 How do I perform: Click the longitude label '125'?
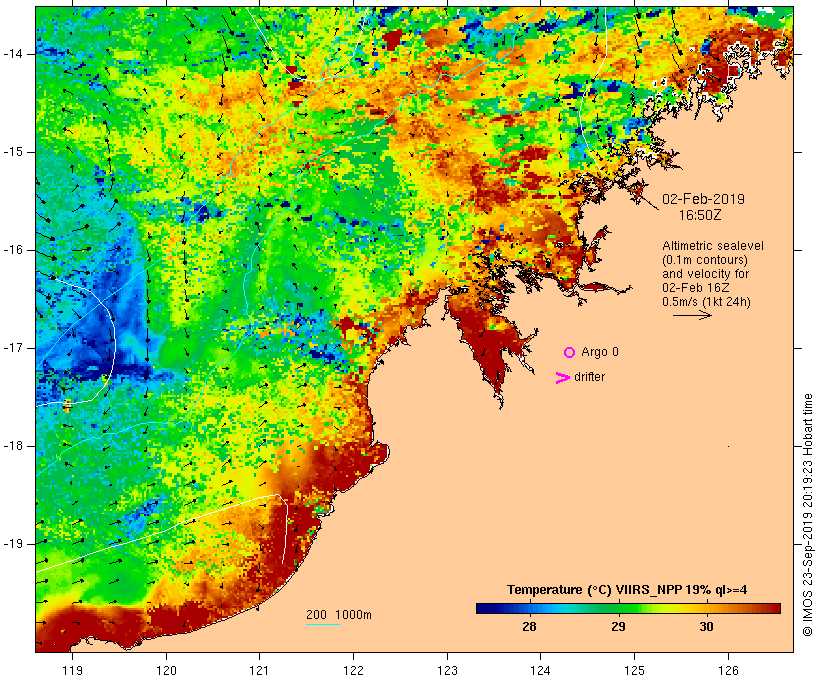tap(634, 670)
